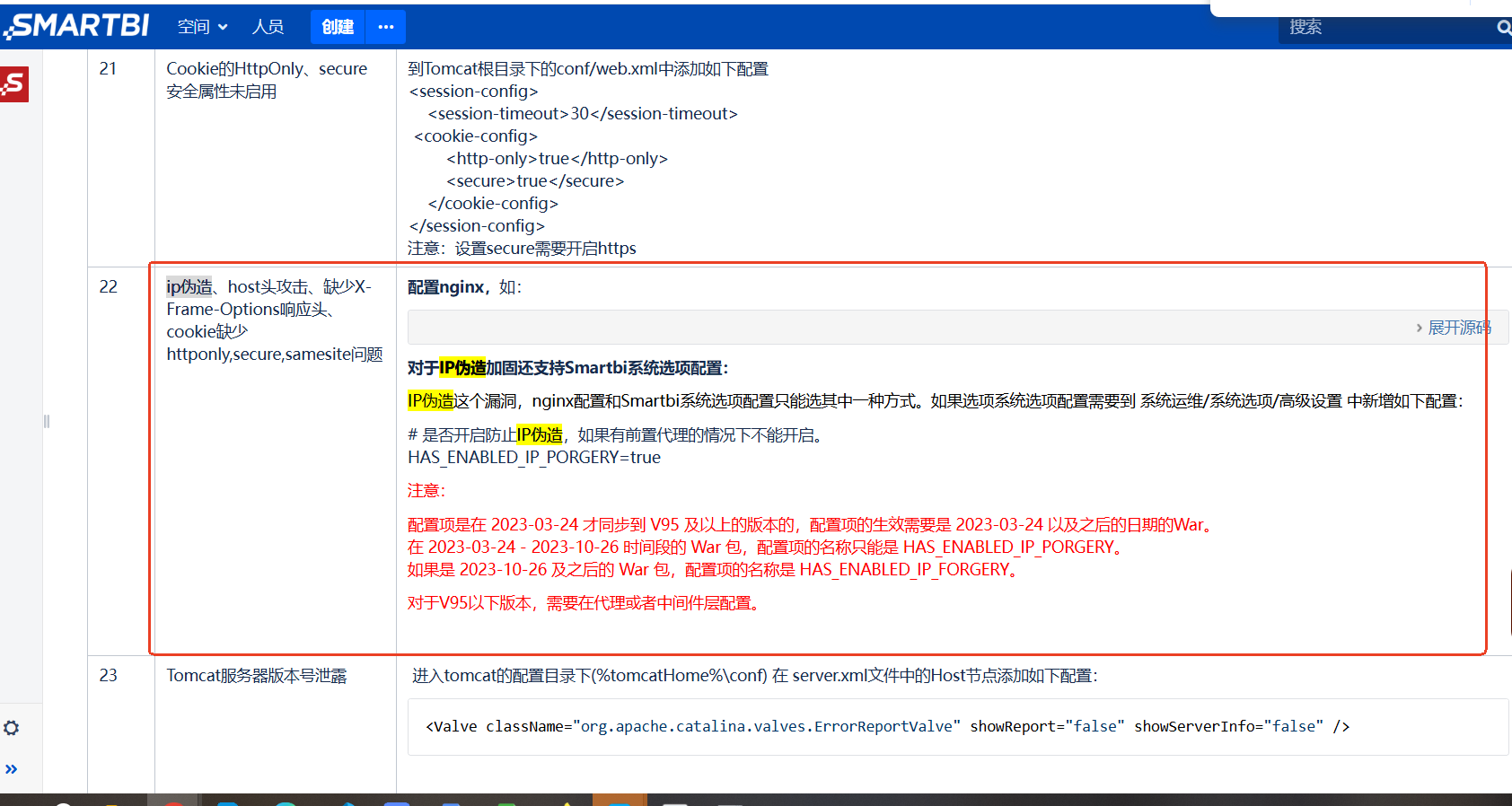Screen dimensions: 1512x806
Task: Click the opening "<cookie-config>" line
Action: 476,136
